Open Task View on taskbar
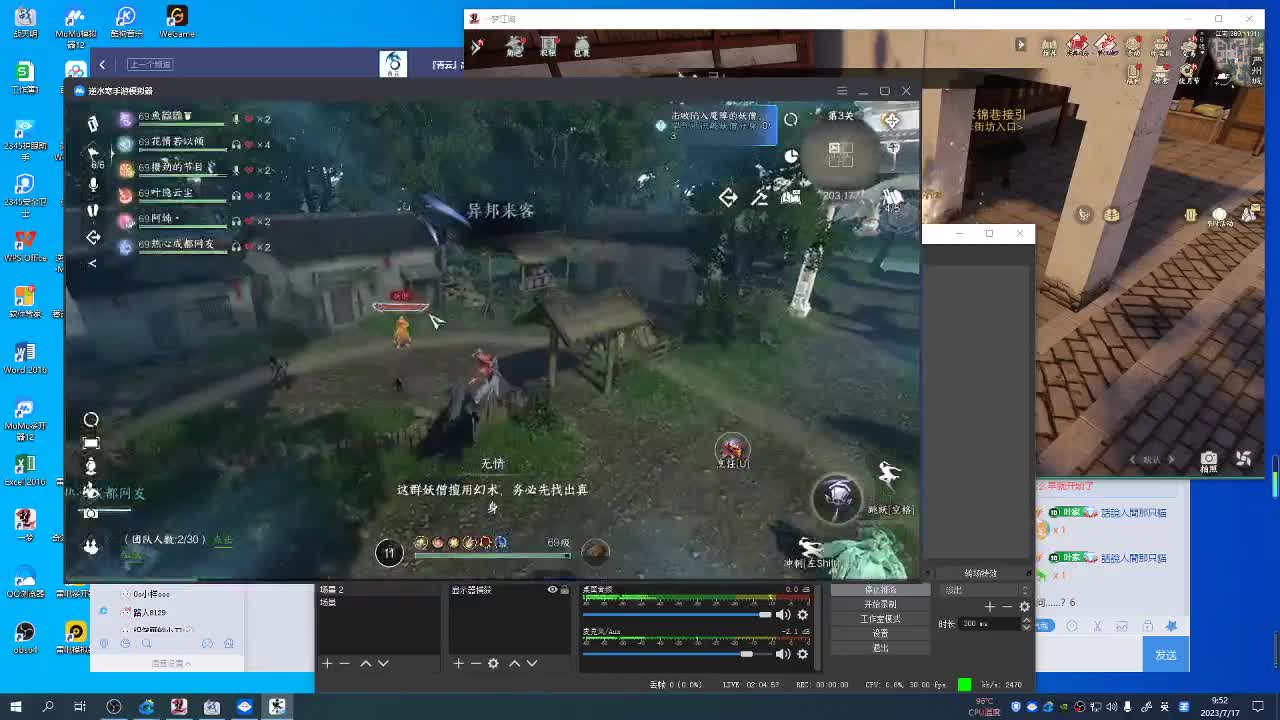 [80, 707]
